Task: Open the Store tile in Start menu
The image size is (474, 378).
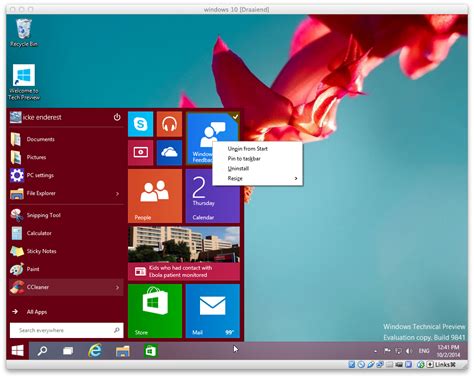Action: [155, 311]
